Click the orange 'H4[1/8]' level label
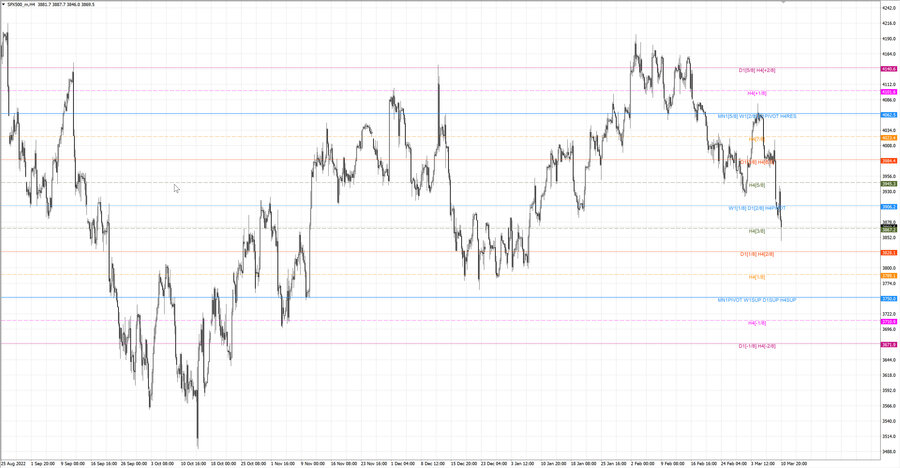The height and width of the screenshot is (468, 900). click(757, 277)
